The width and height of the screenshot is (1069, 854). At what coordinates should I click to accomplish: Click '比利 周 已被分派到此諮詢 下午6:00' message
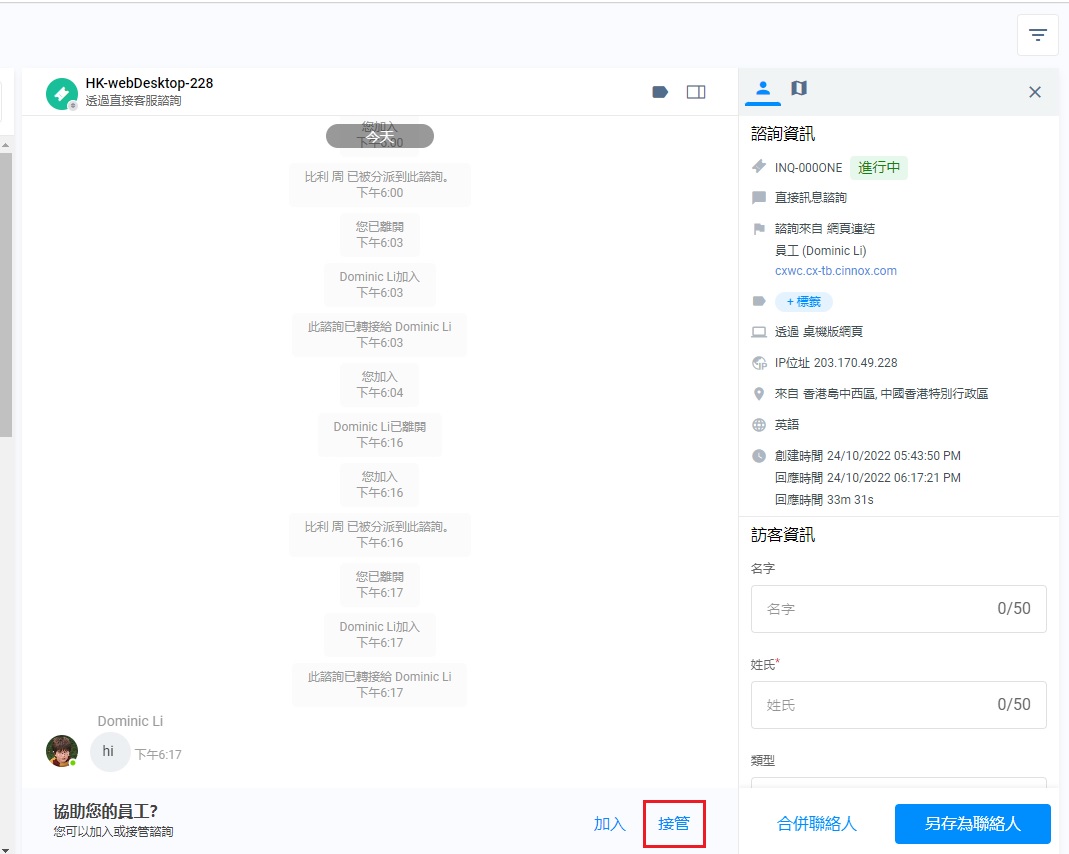380,185
